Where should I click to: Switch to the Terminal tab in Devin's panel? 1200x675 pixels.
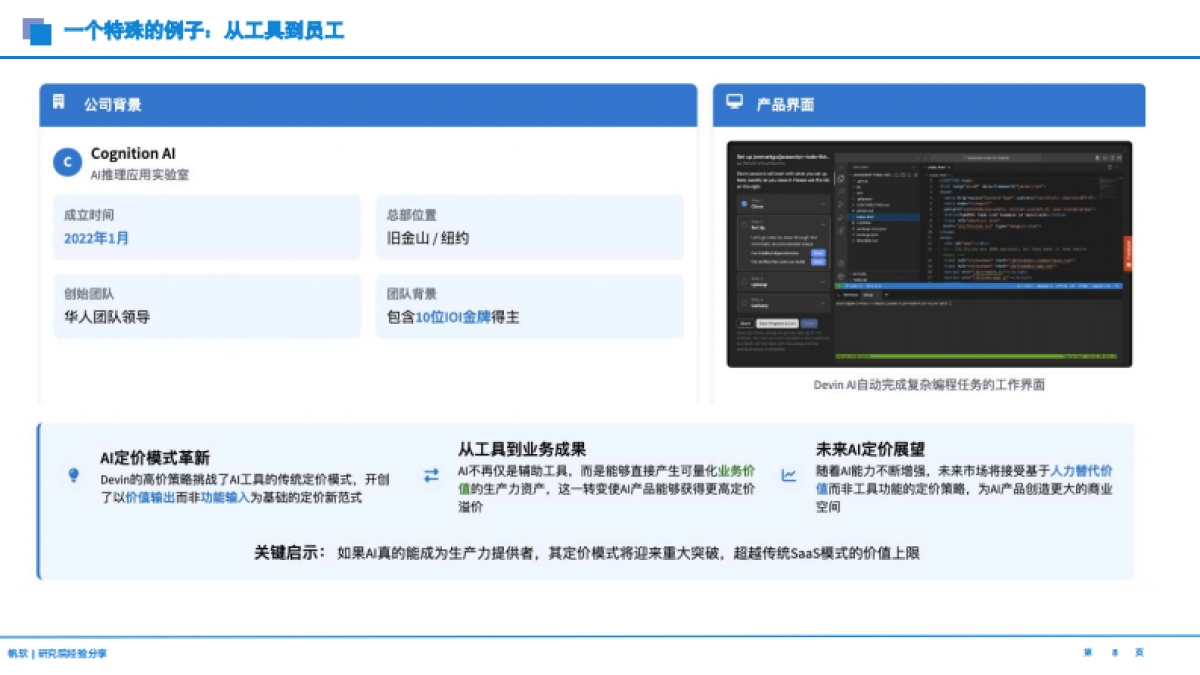(850, 295)
